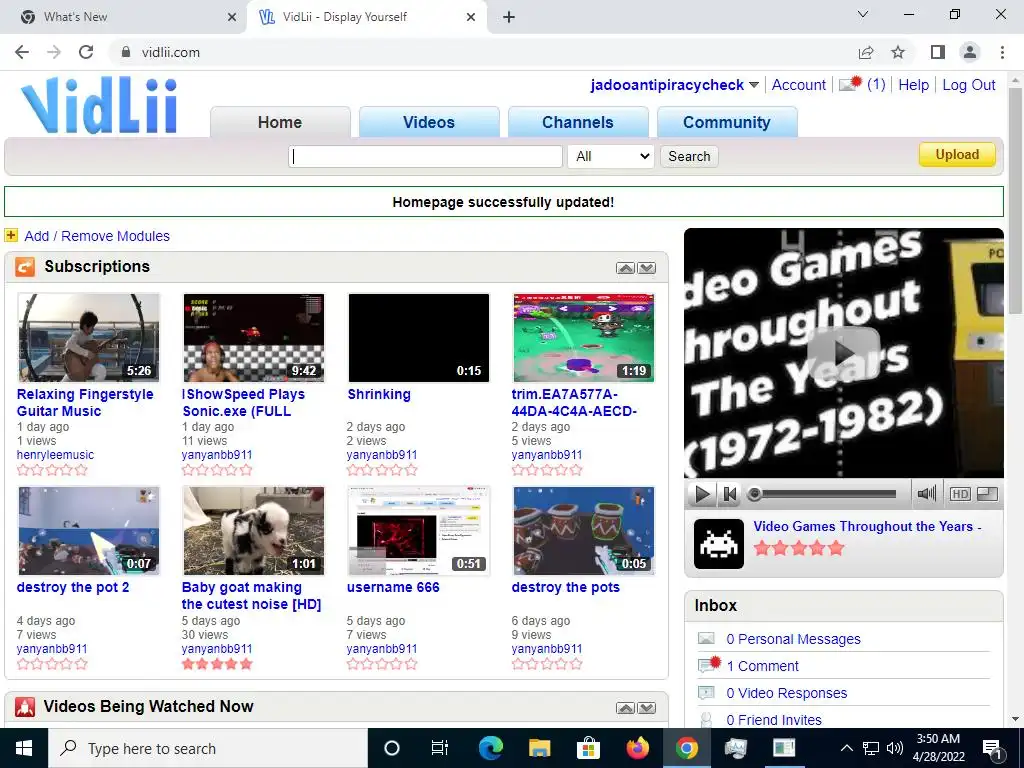Click the vidlii.com address bar

point(483,52)
